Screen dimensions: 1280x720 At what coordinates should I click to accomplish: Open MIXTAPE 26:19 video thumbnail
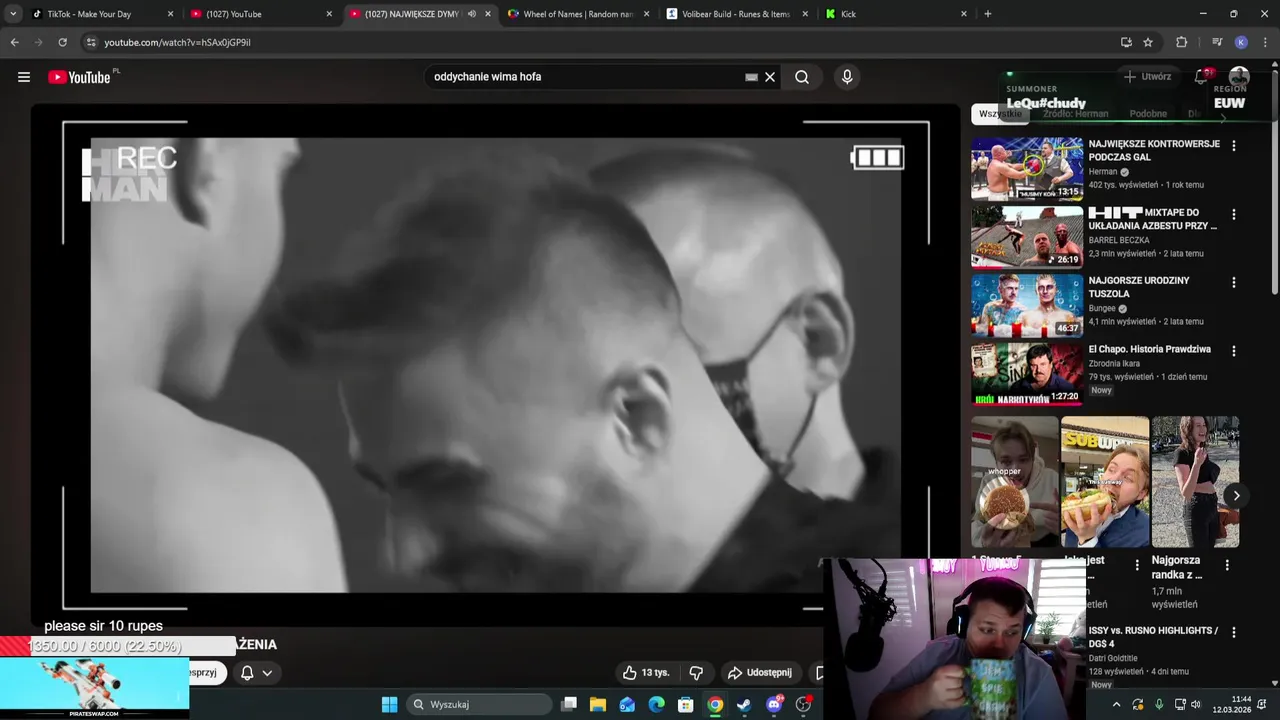point(1027,238)
